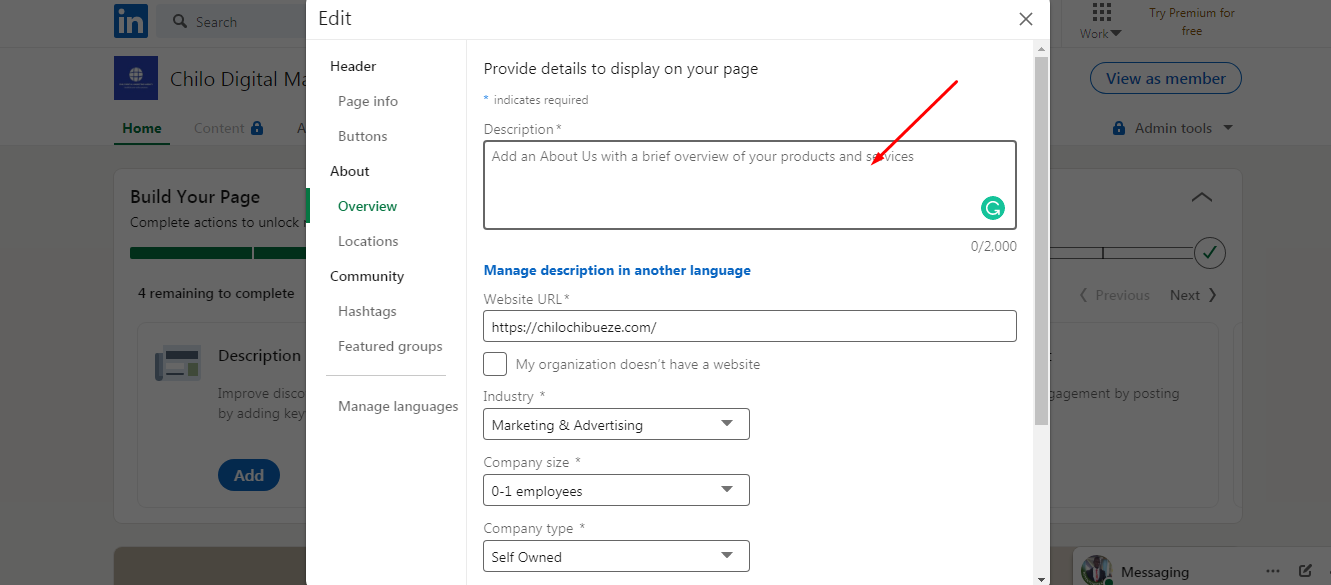Viewport: 1331px width, 585px height.
Task: Click the Description card illustration icon
Action: click(178, 362)
